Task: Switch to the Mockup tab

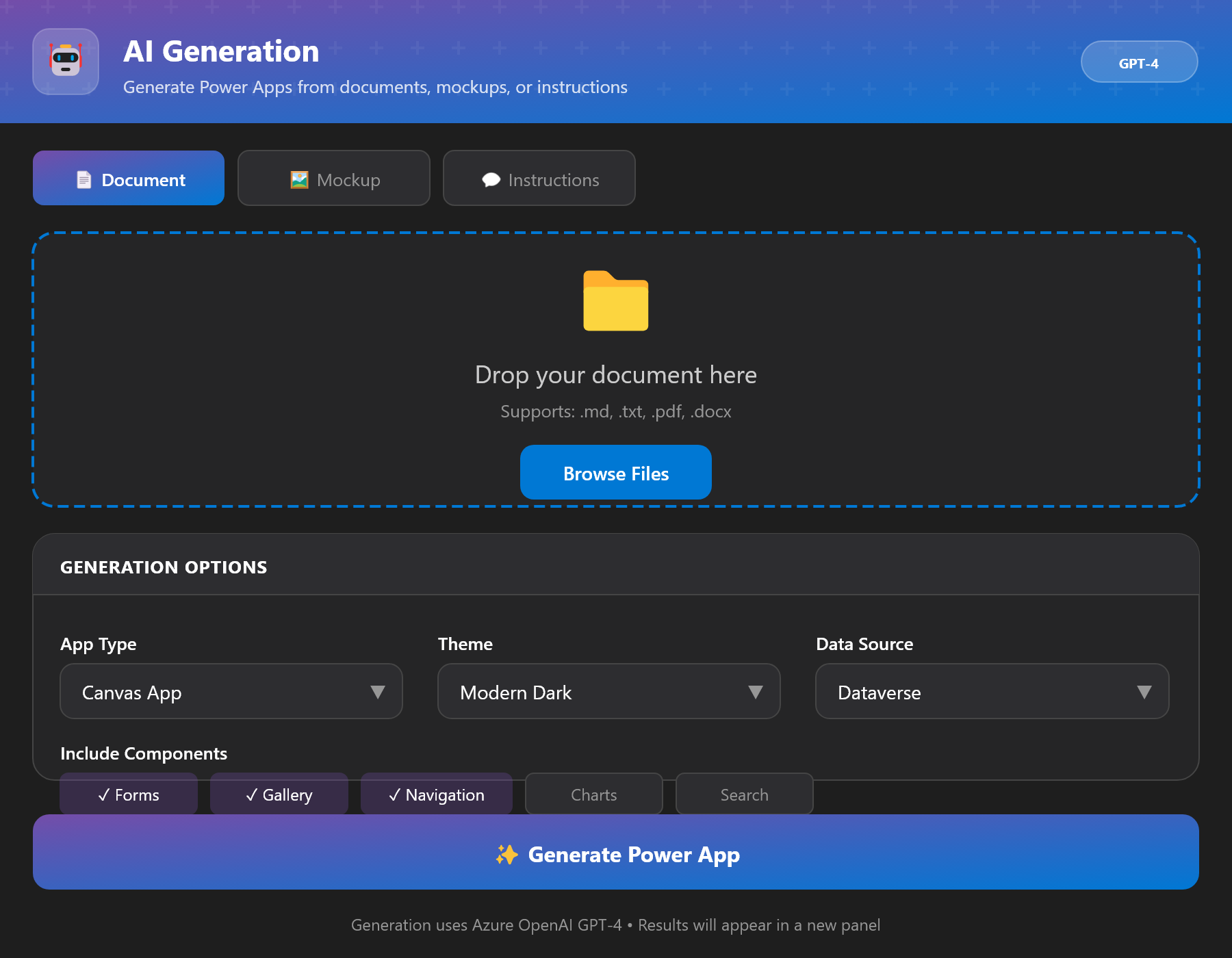Action: [334, 179]
